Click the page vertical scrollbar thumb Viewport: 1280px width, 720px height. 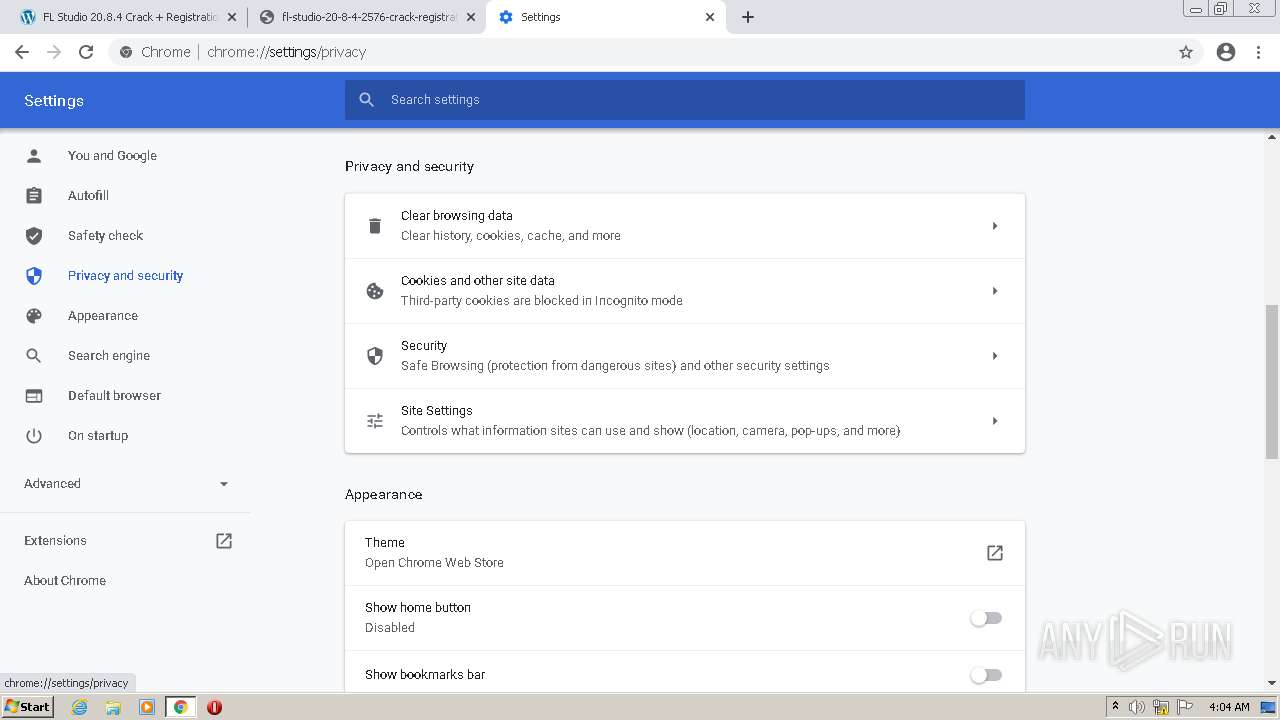(1272, 381)
